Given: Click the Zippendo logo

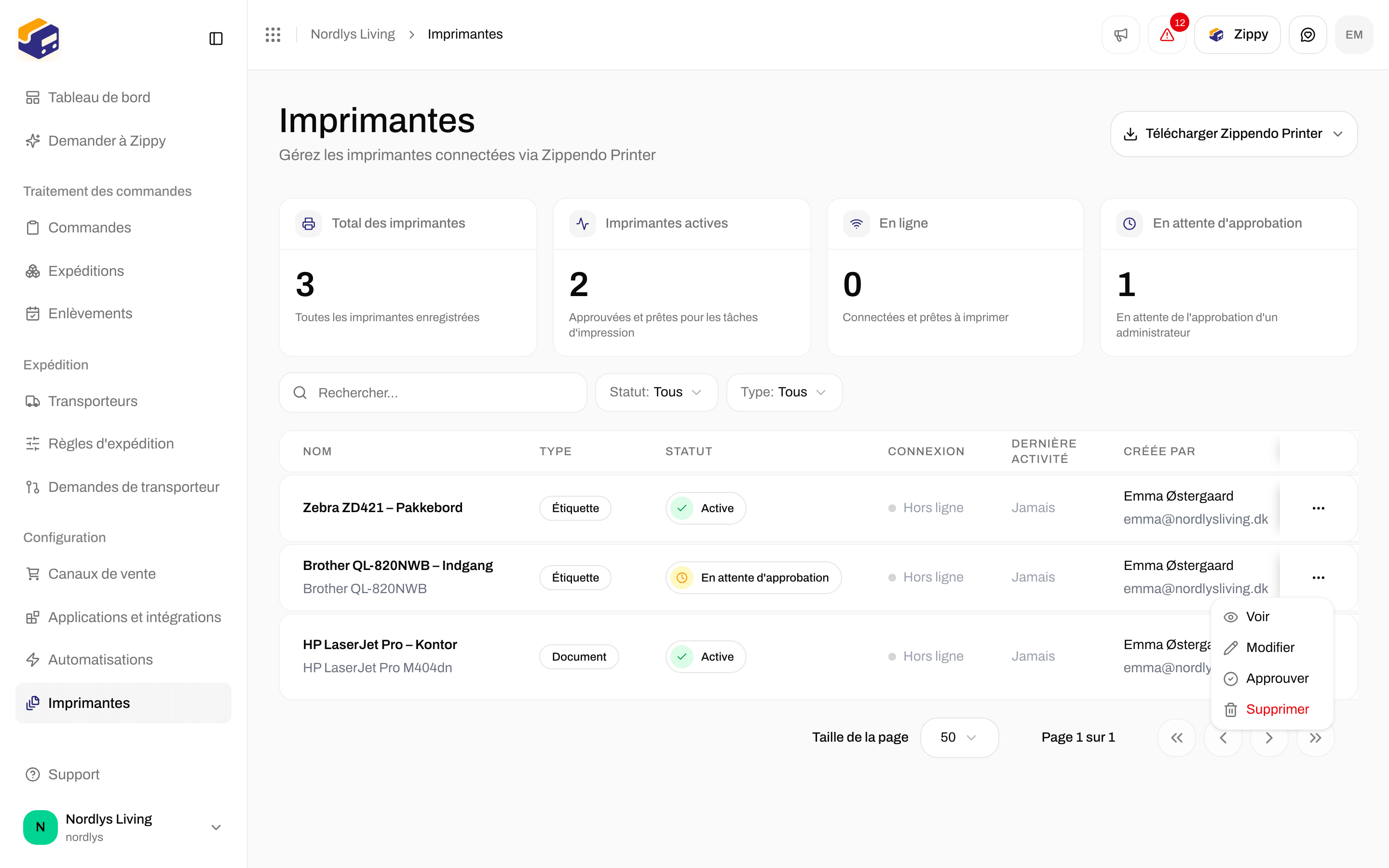Looking at the screenshot, I should [x=39, y=39].
